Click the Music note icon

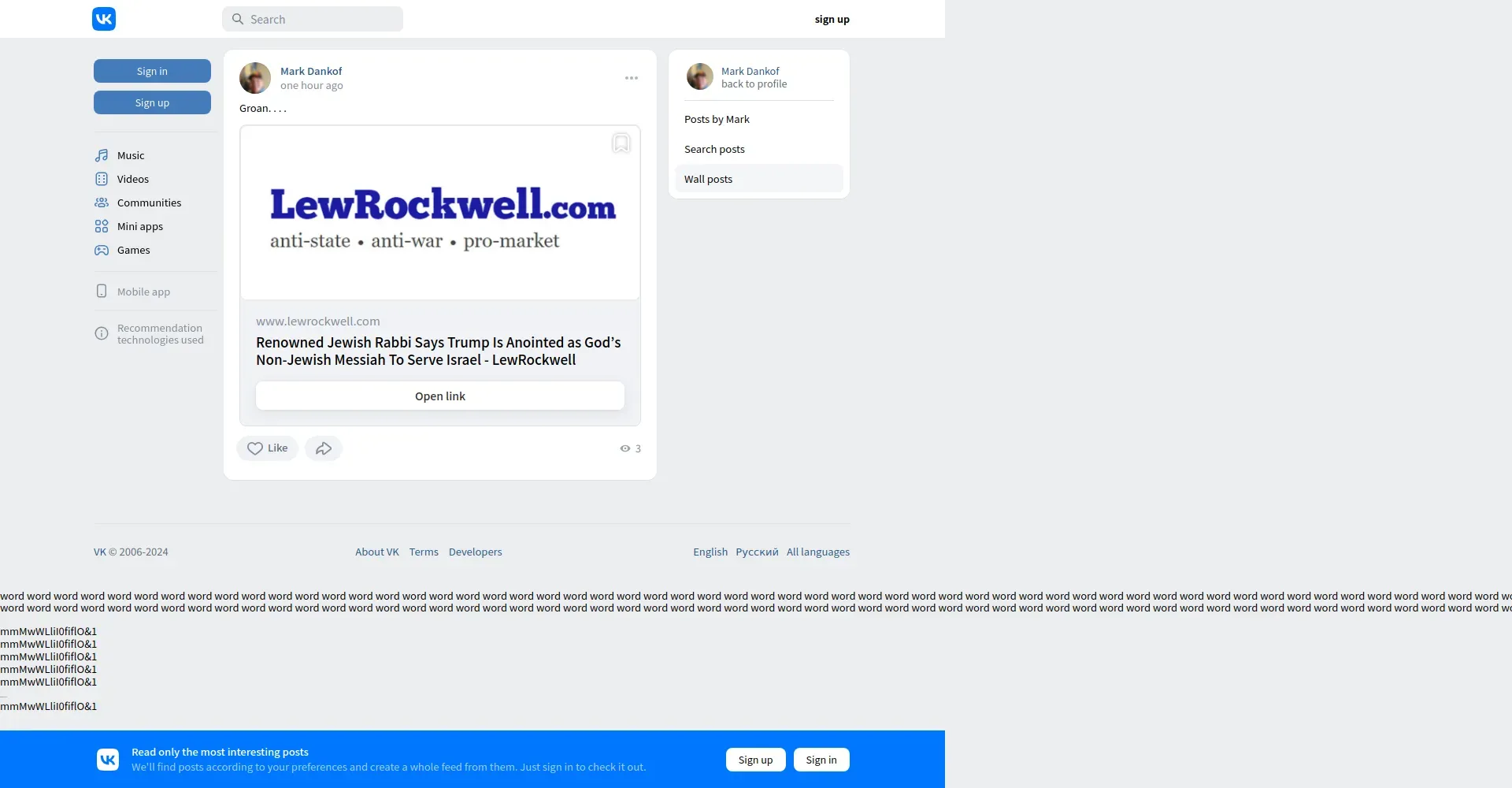pos(102,155)
